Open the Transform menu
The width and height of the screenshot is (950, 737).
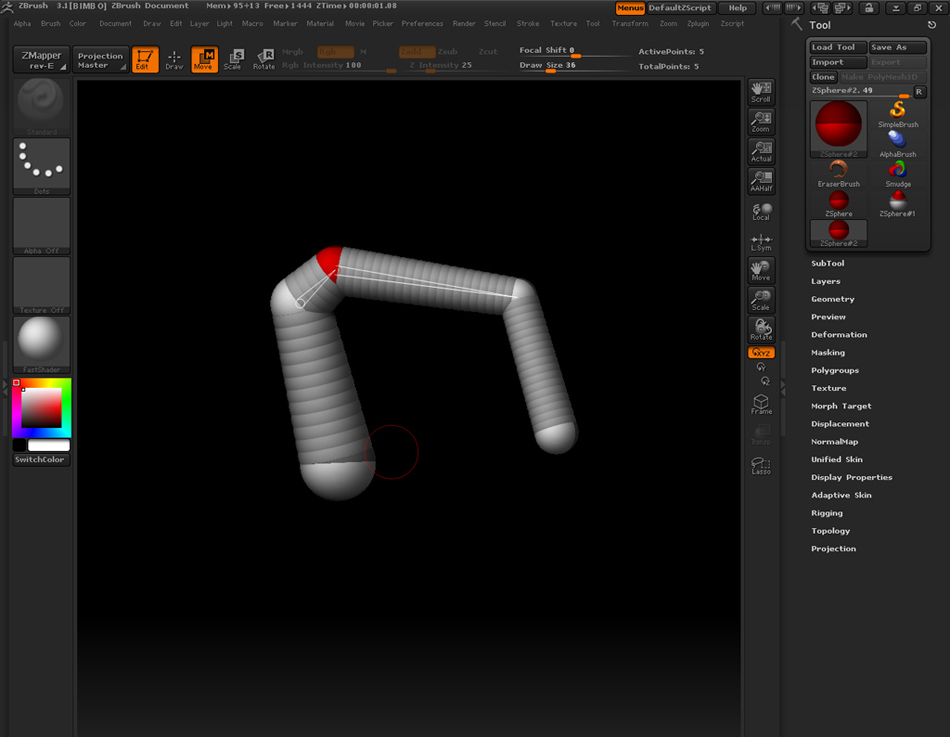pyautogui.click(x=630, y=23)
